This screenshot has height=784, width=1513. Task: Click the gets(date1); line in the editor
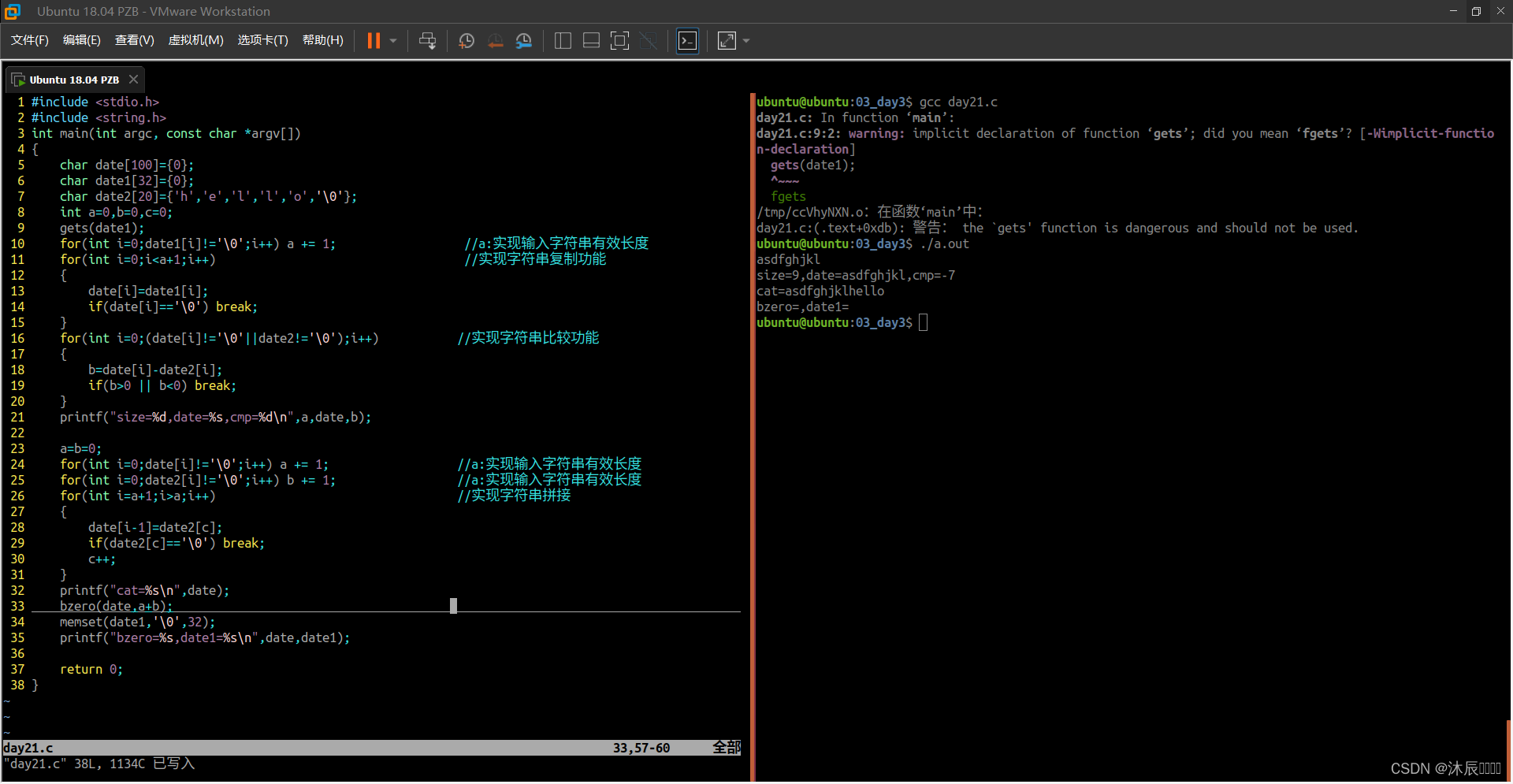point(102,228)
